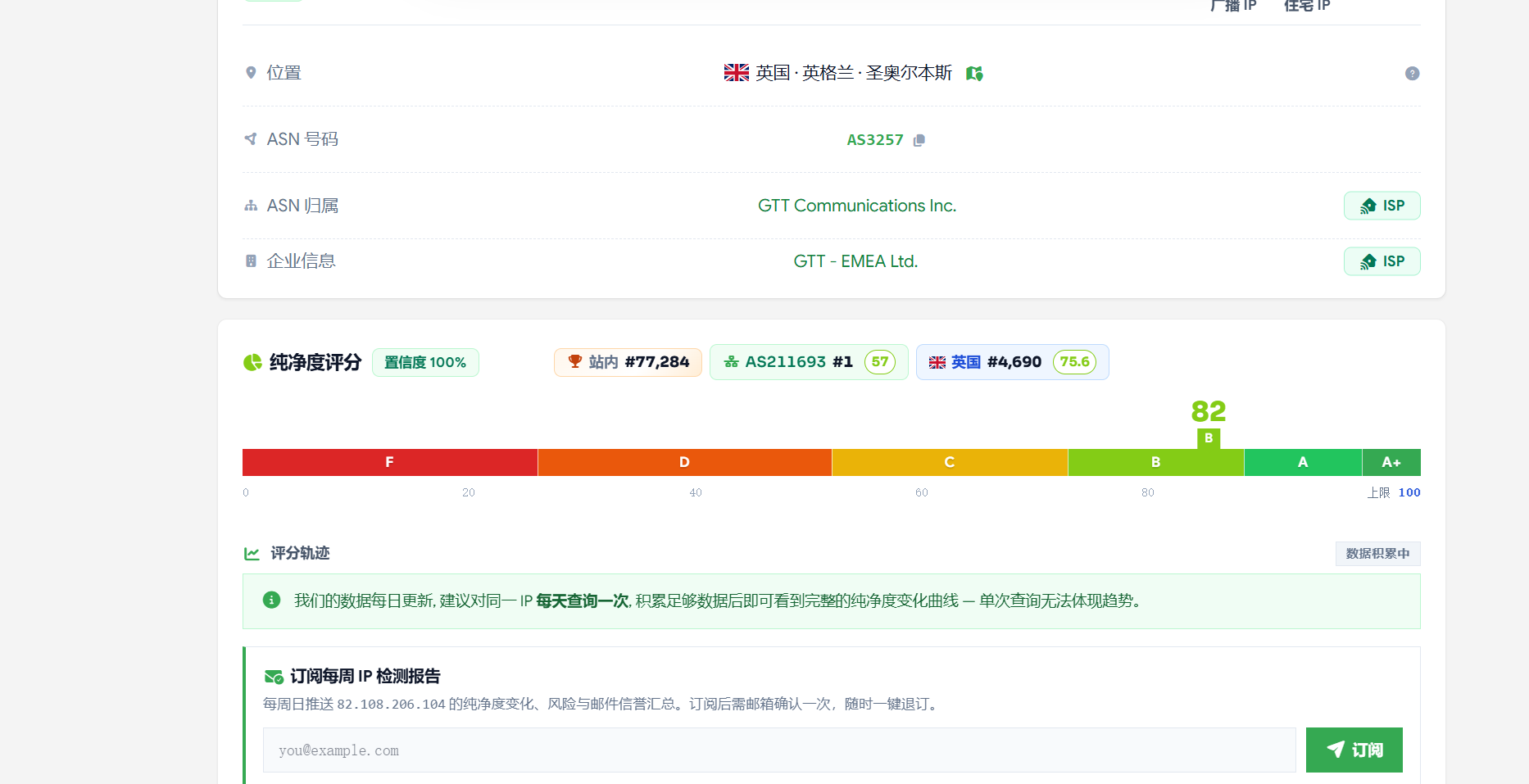
Task: Click the 57 score pill
Action: [880, 362]
